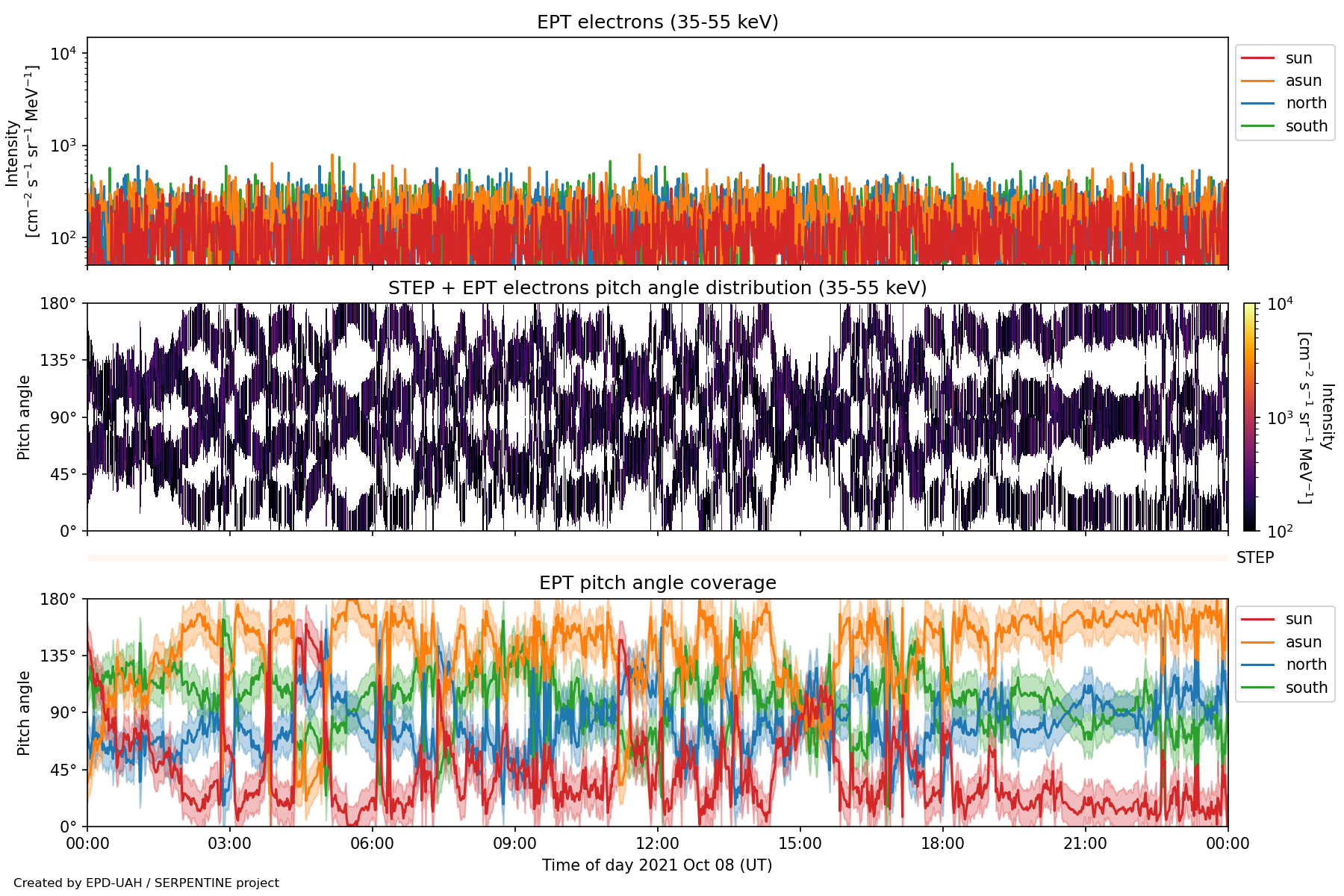Click the pitch angle distribution plot title
The width and height of the screenshot is (1344, 896).
tap(658, 288)
